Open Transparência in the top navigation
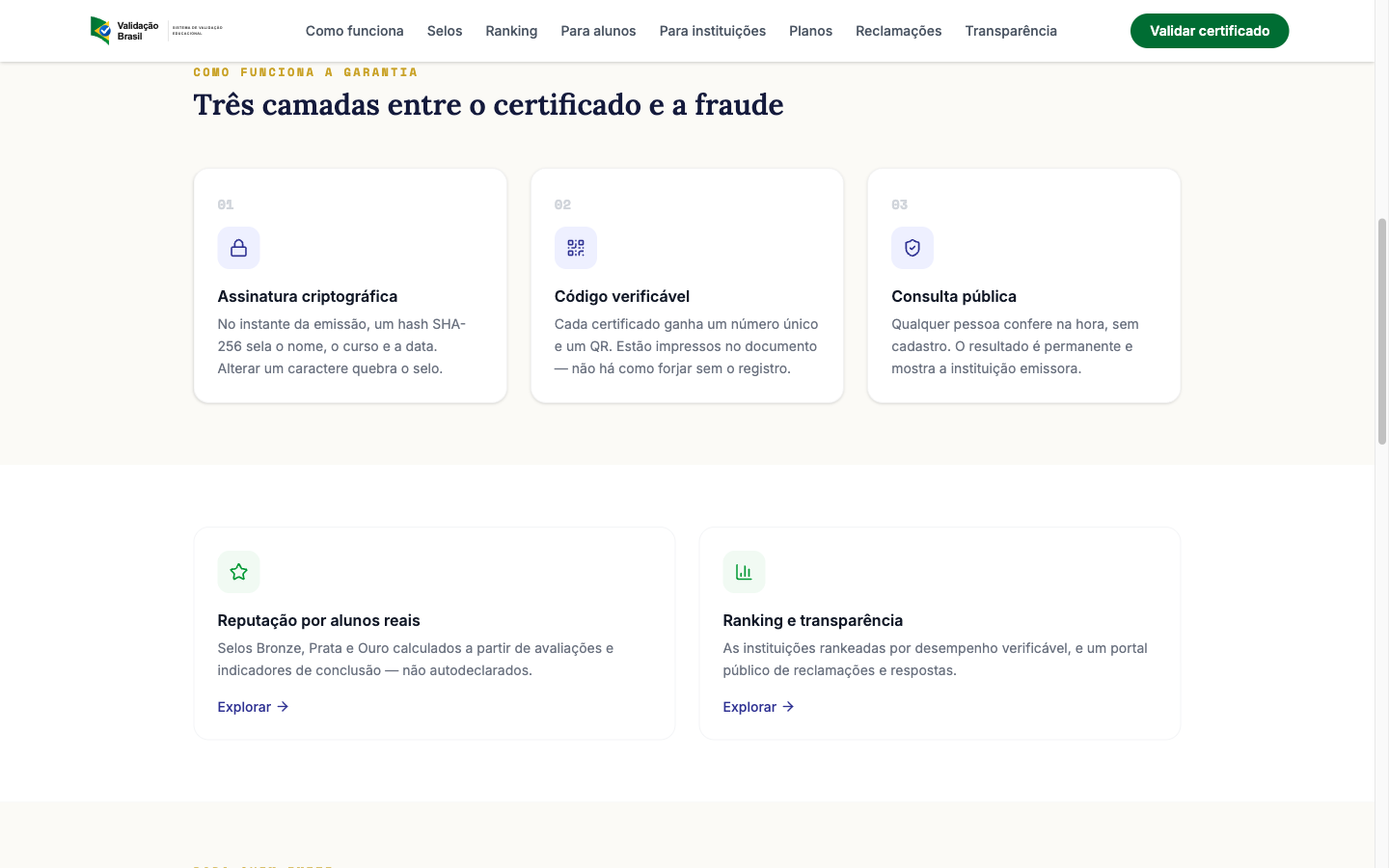The image size is (1389, 868). click(1011, 31)
